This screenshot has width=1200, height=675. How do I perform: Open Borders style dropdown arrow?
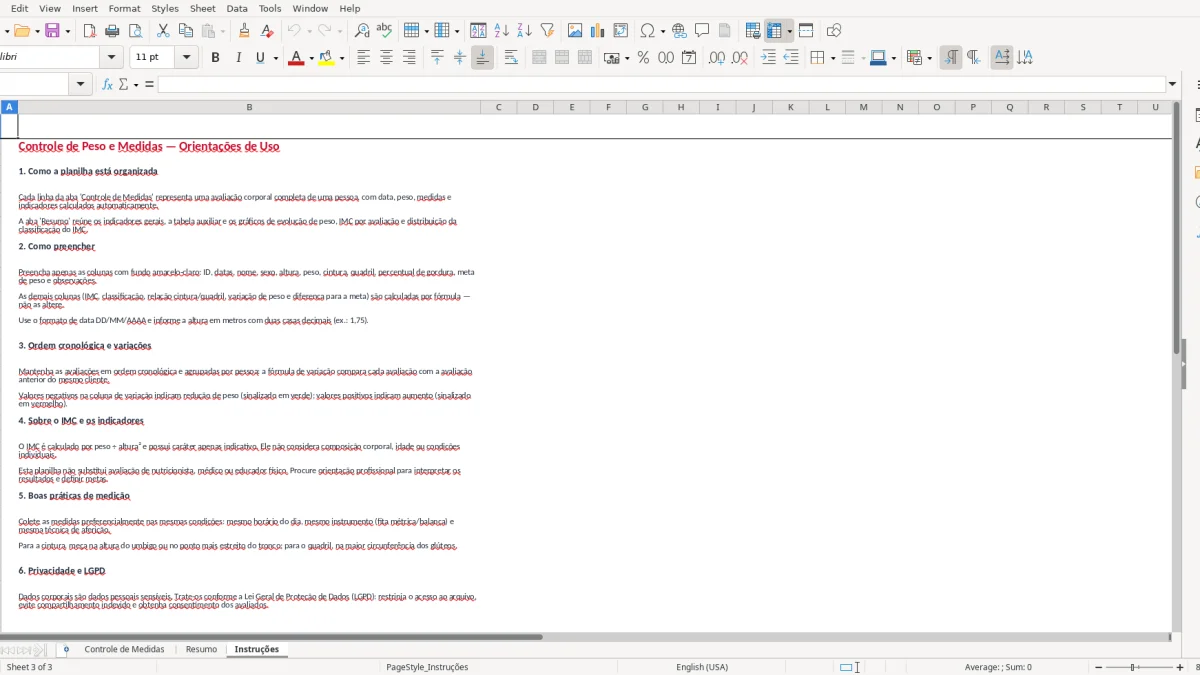(x=832, y=58)
